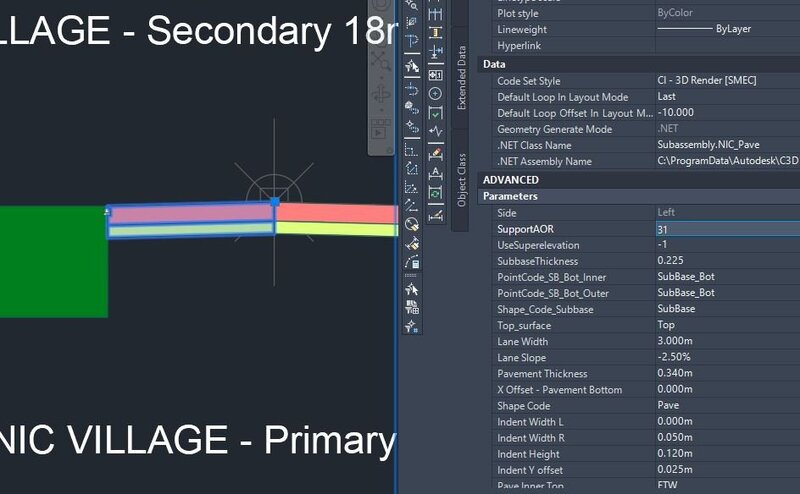
Task: Click the blue ordinate dimension arrow icon
Action: click(435, 52)
